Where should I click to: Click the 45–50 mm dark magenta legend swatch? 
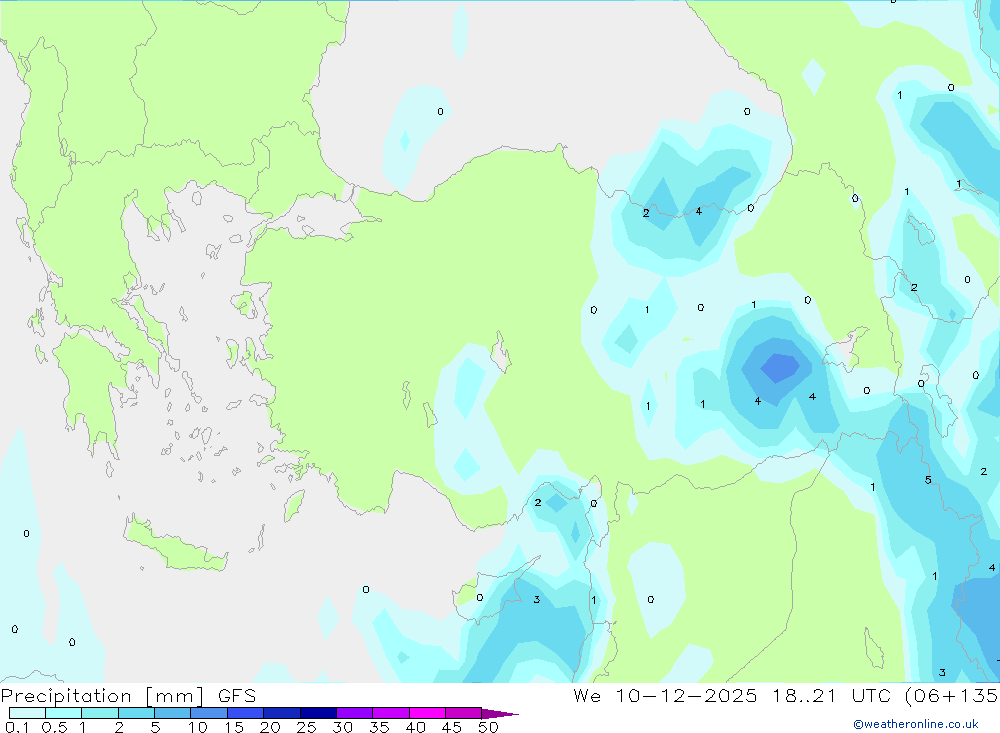(464, 713)
